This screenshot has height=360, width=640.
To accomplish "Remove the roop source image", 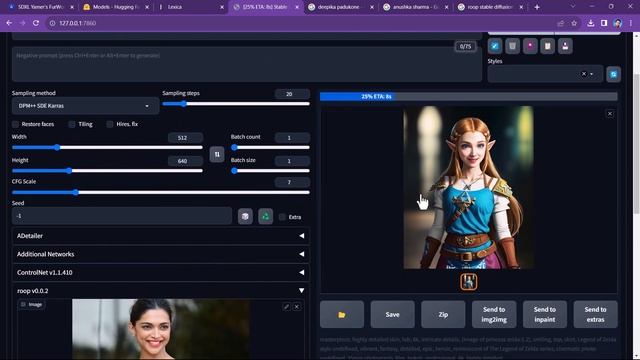I will [297, 306].
